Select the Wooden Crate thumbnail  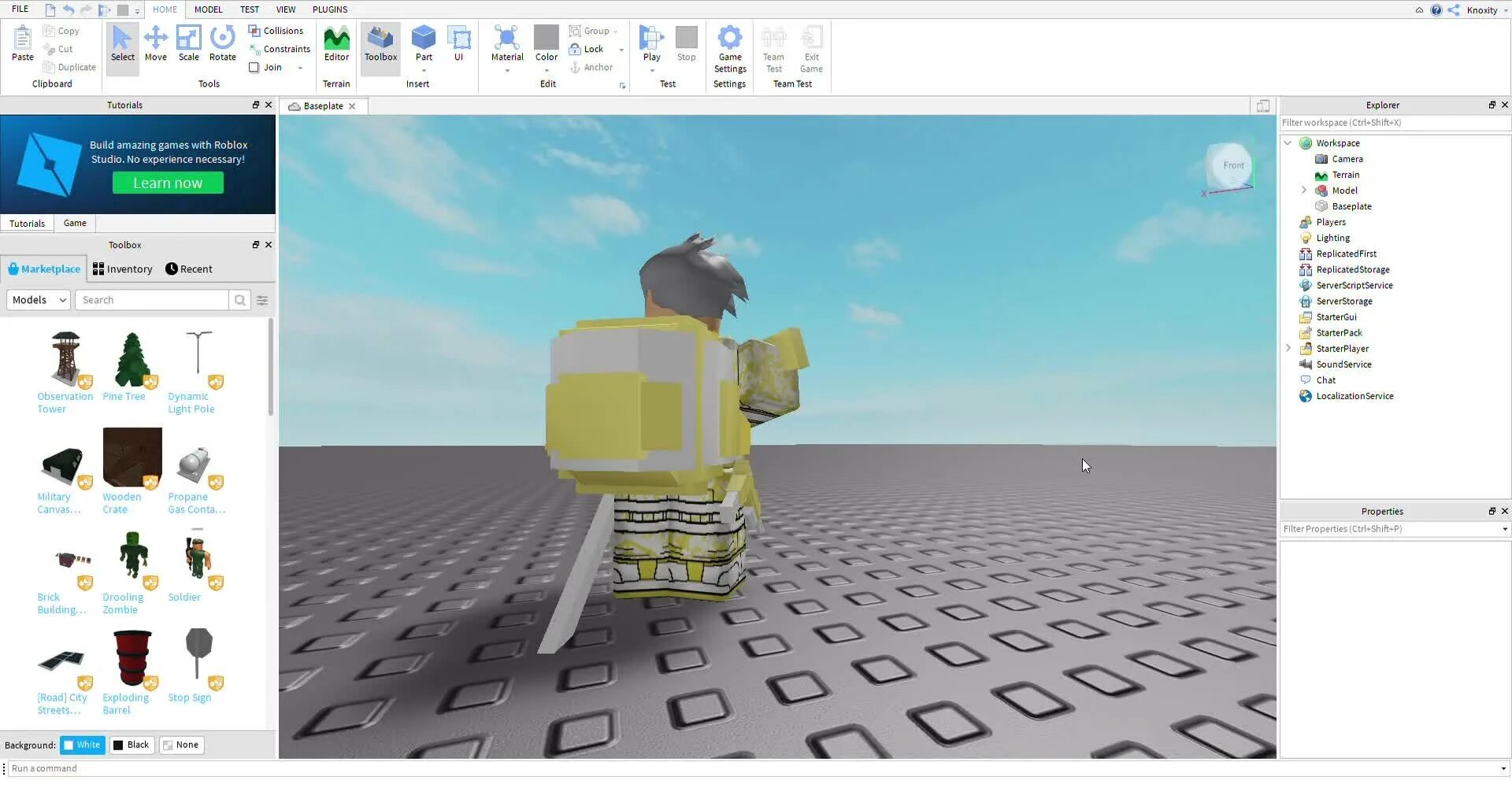click(132, 457)
